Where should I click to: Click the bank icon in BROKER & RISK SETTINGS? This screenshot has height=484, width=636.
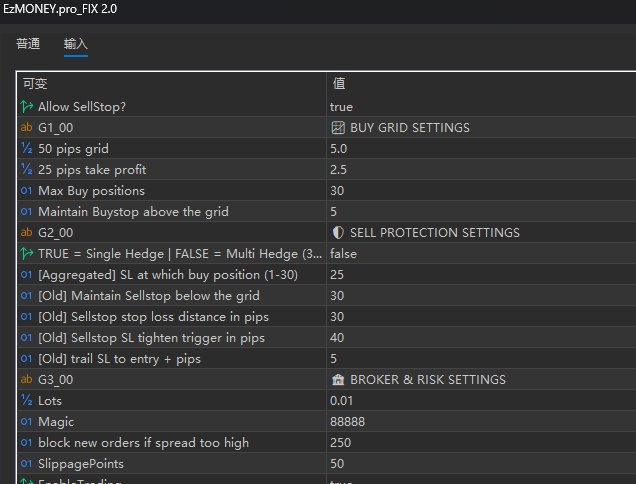(338, 380)
